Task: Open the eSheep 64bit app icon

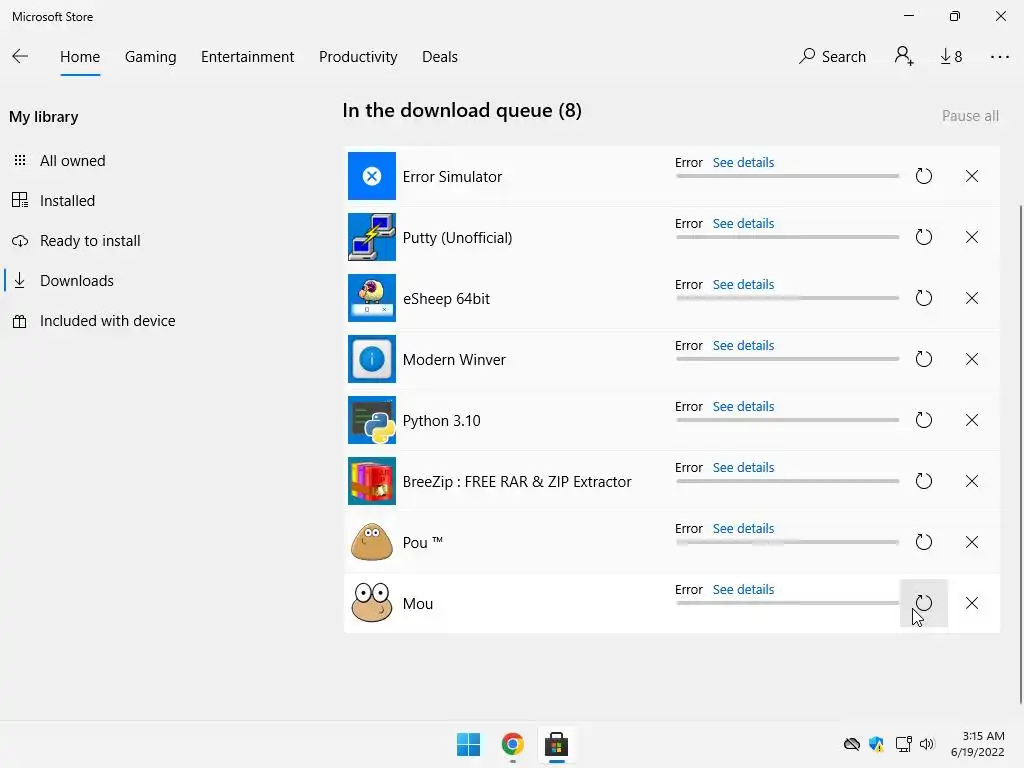Action: 372,298
